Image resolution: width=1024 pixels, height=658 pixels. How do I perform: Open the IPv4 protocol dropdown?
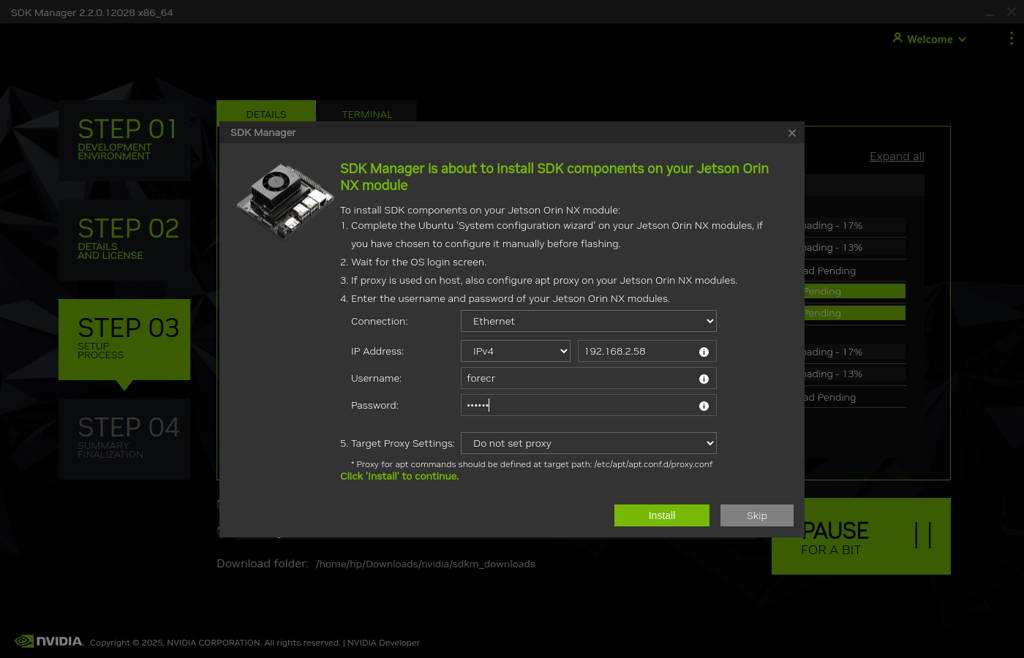pyautogui.click(x=515, y=351)
